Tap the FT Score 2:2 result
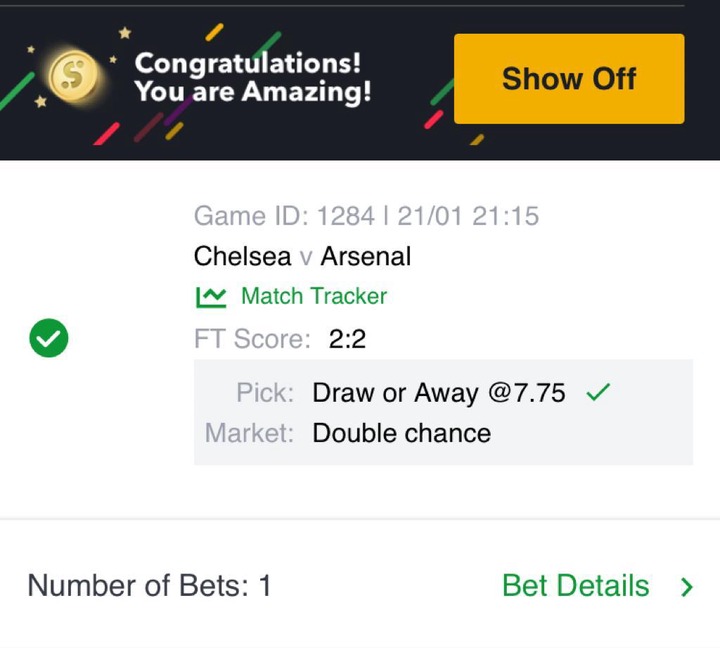The width and height of the screenshot is (720, 648). (x=347, y=340)
